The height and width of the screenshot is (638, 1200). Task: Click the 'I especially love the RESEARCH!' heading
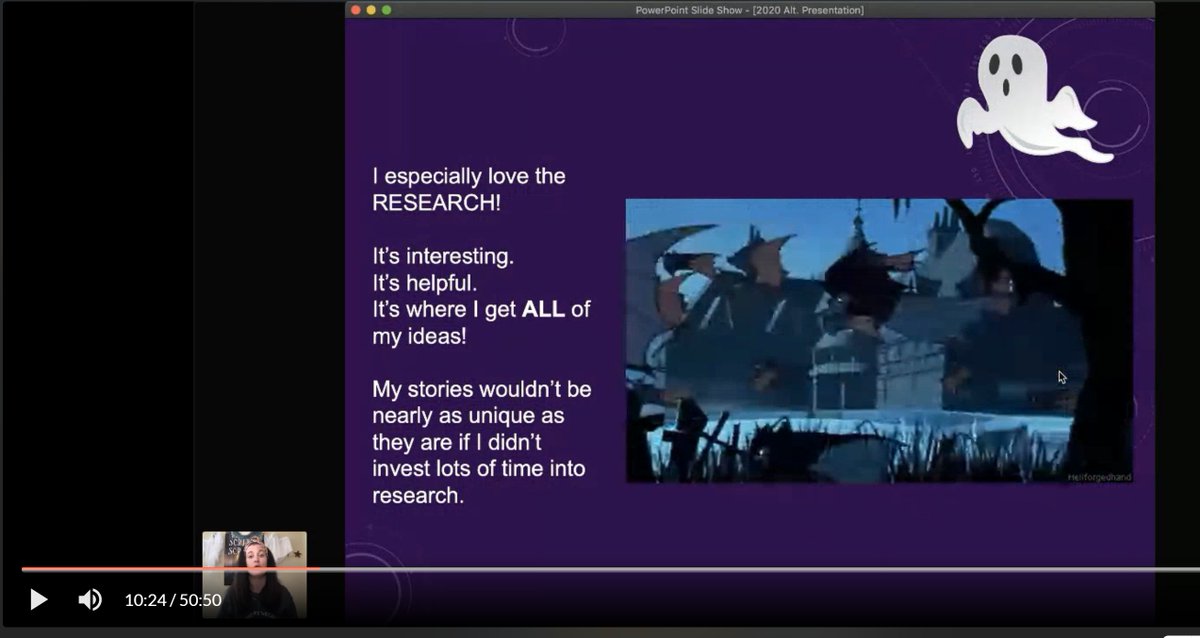(x=468, y=189)
